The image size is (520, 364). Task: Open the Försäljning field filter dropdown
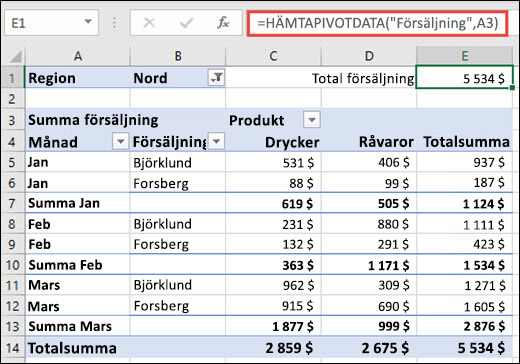coord(216,141)
